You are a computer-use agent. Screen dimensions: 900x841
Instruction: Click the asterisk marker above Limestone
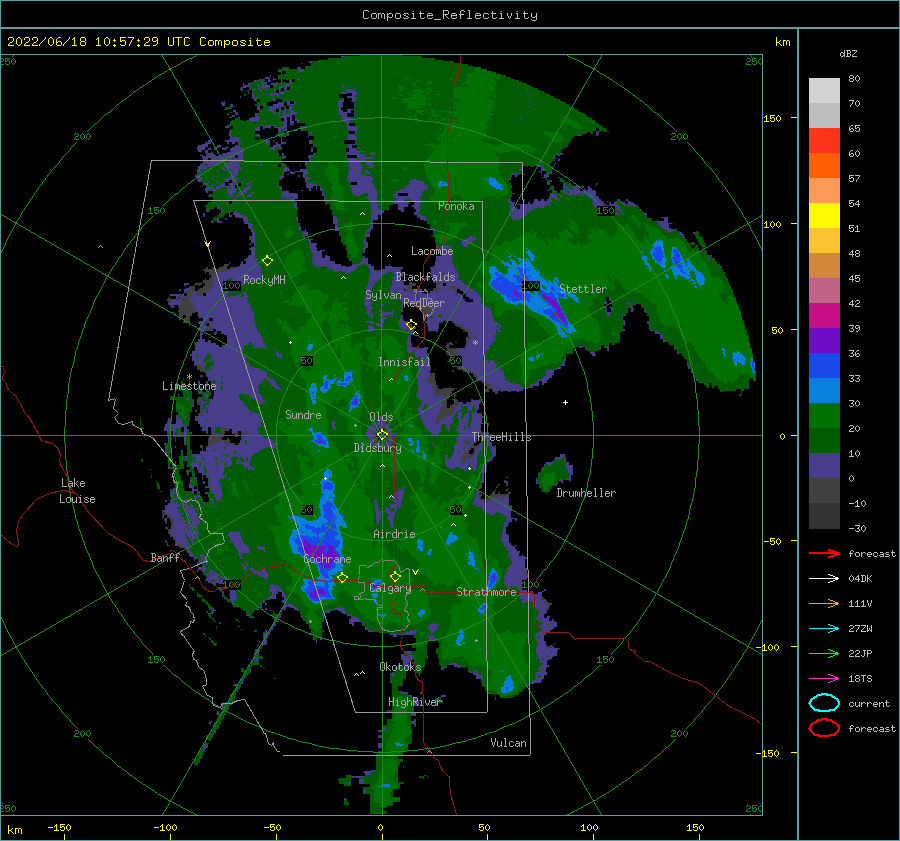(189, 377)
